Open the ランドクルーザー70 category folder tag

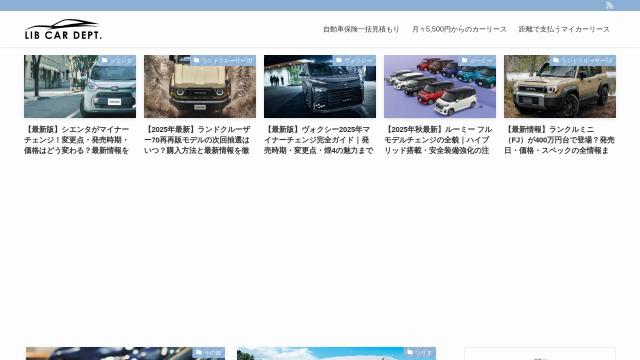point(223,60)
